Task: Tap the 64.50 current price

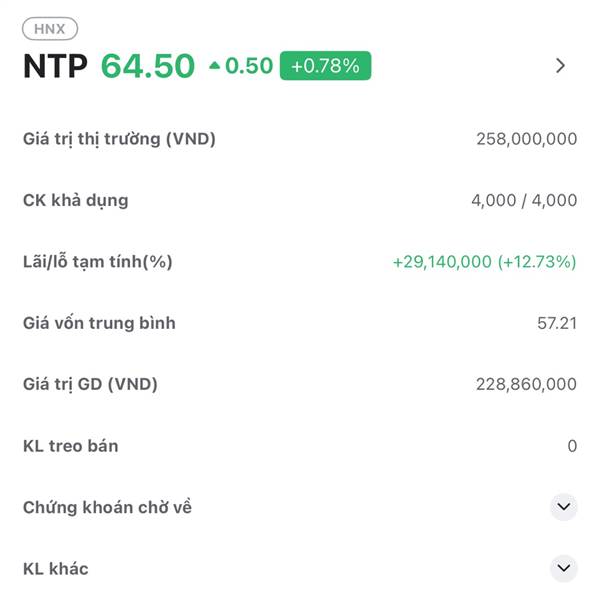Action: (x=148, y=66)
